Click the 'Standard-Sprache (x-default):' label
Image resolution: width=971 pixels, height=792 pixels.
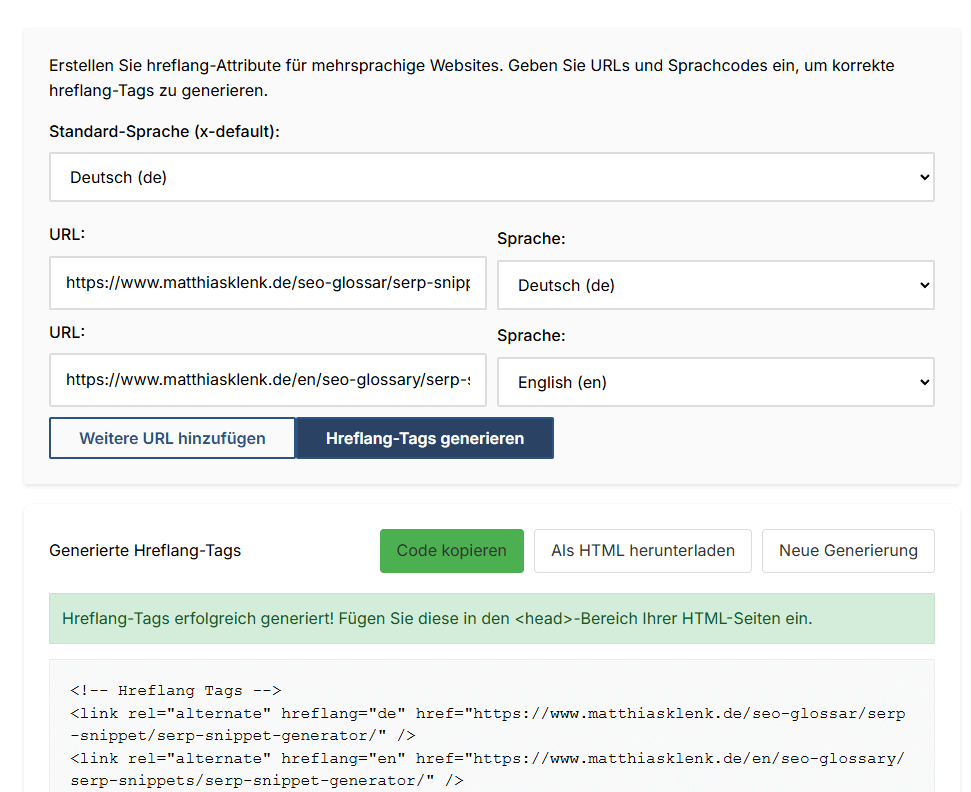pyautogui.click(x=164, y=131)
